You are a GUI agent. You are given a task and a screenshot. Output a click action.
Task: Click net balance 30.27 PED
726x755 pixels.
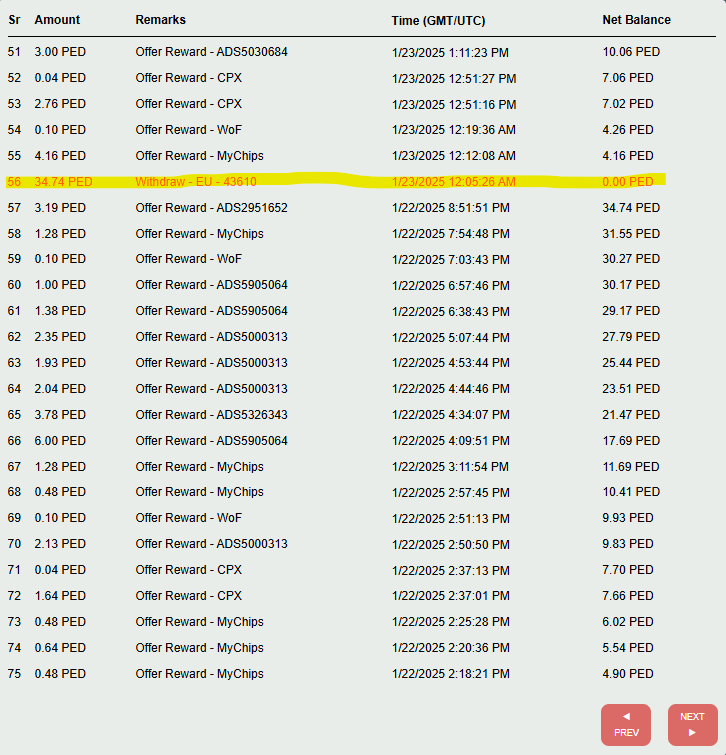pyautogui.click(x=631, y=259)
